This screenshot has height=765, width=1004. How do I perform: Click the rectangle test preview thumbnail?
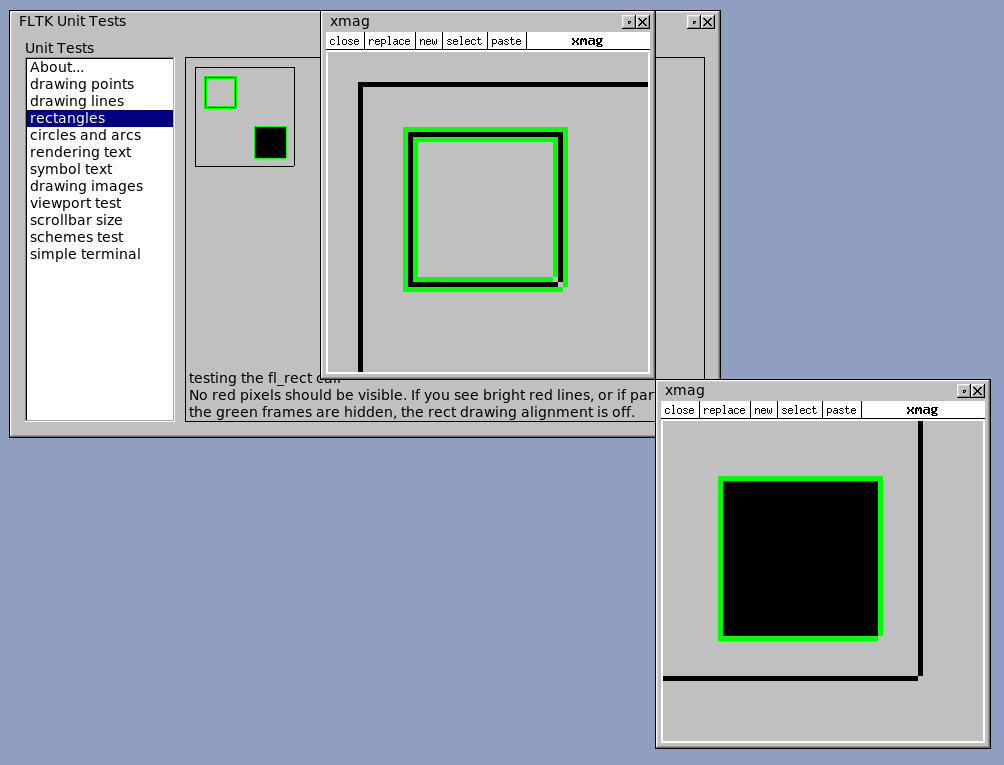pos(244,116)
